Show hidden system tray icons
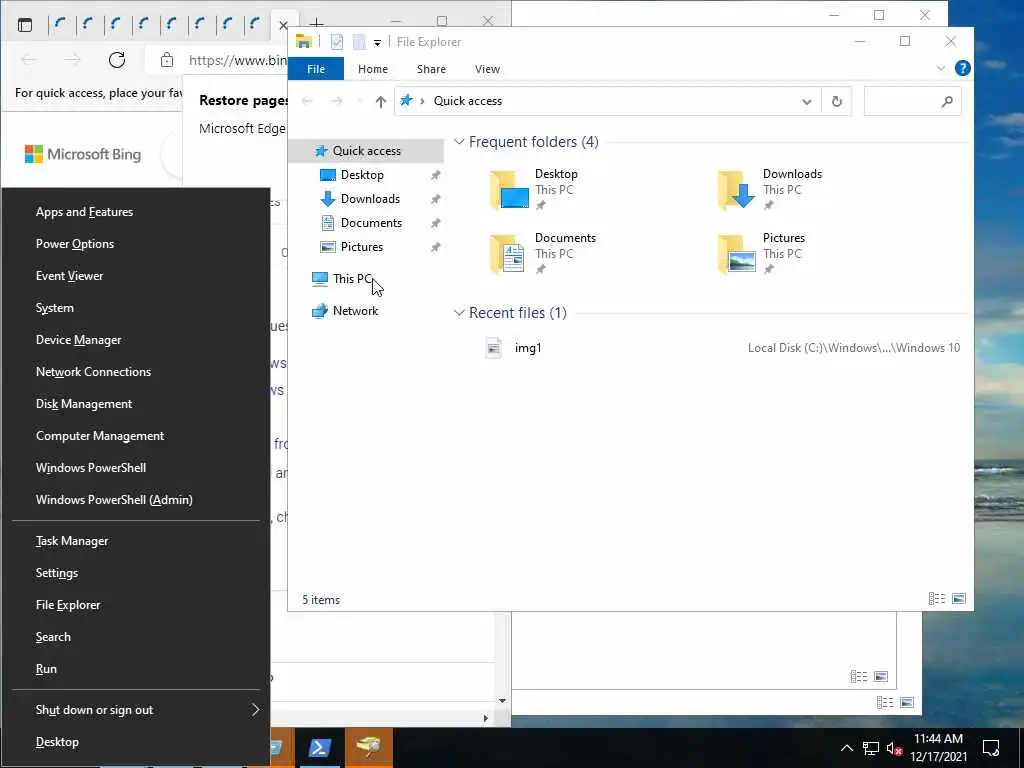This screenshot has width=1024, height=768. point(846,748)
